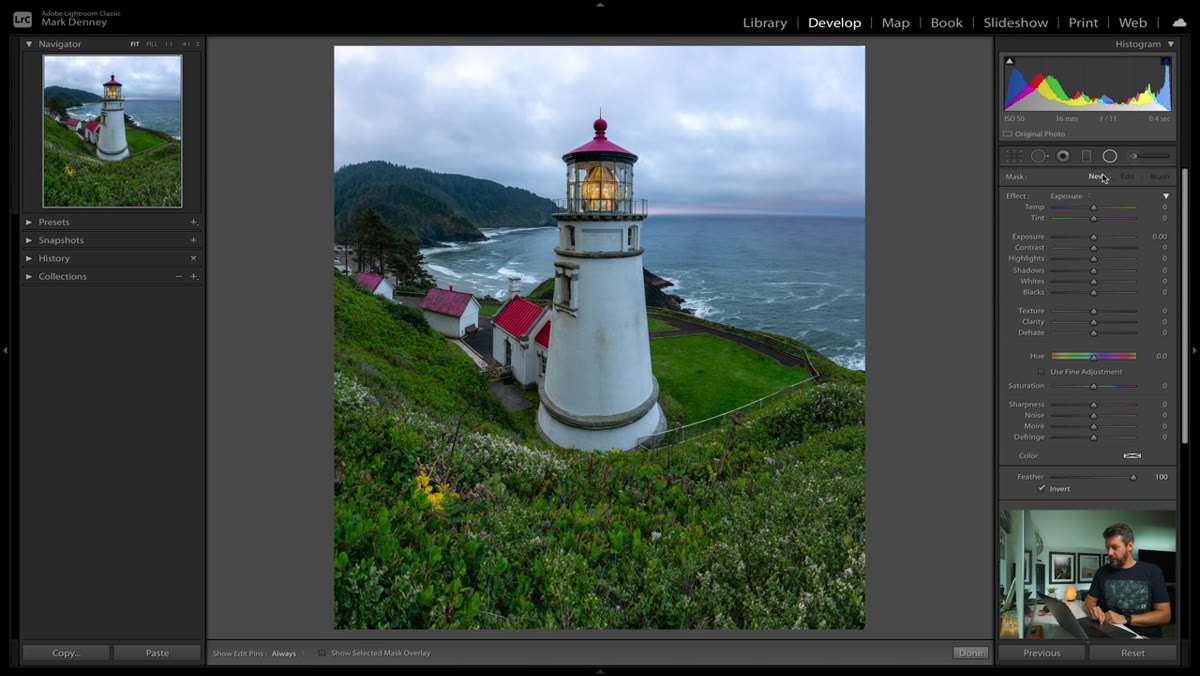The height and width of the screenshot is (676, 1200).
Task: Hide the filmstrip via bottom arrow
Action: tap(600, 672)
